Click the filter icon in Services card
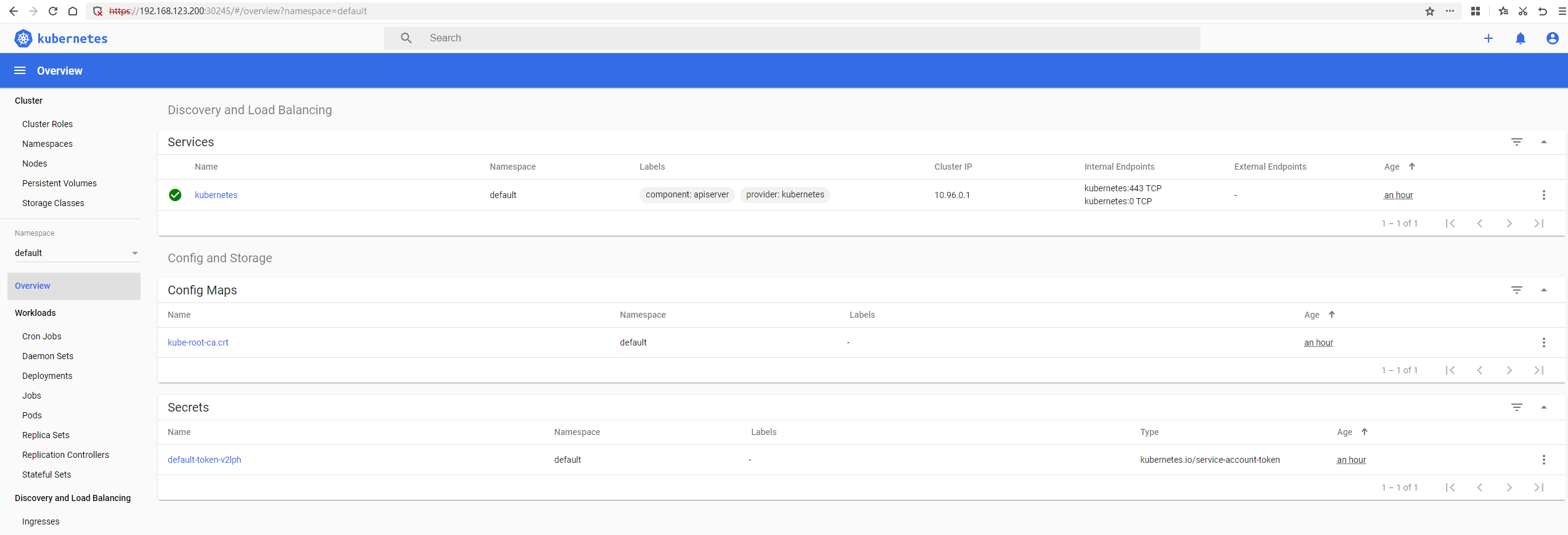 point(1516,142)
